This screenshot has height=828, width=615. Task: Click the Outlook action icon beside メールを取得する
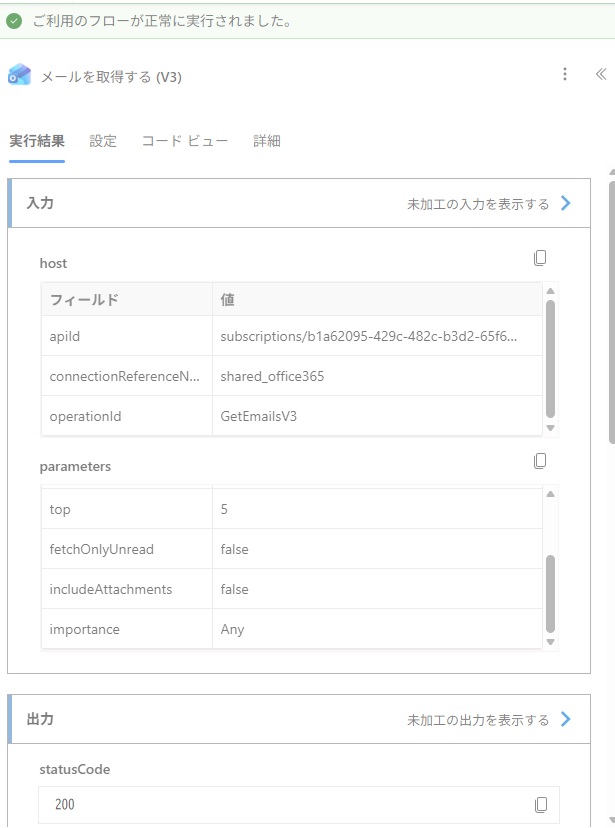tap(20, 75)
